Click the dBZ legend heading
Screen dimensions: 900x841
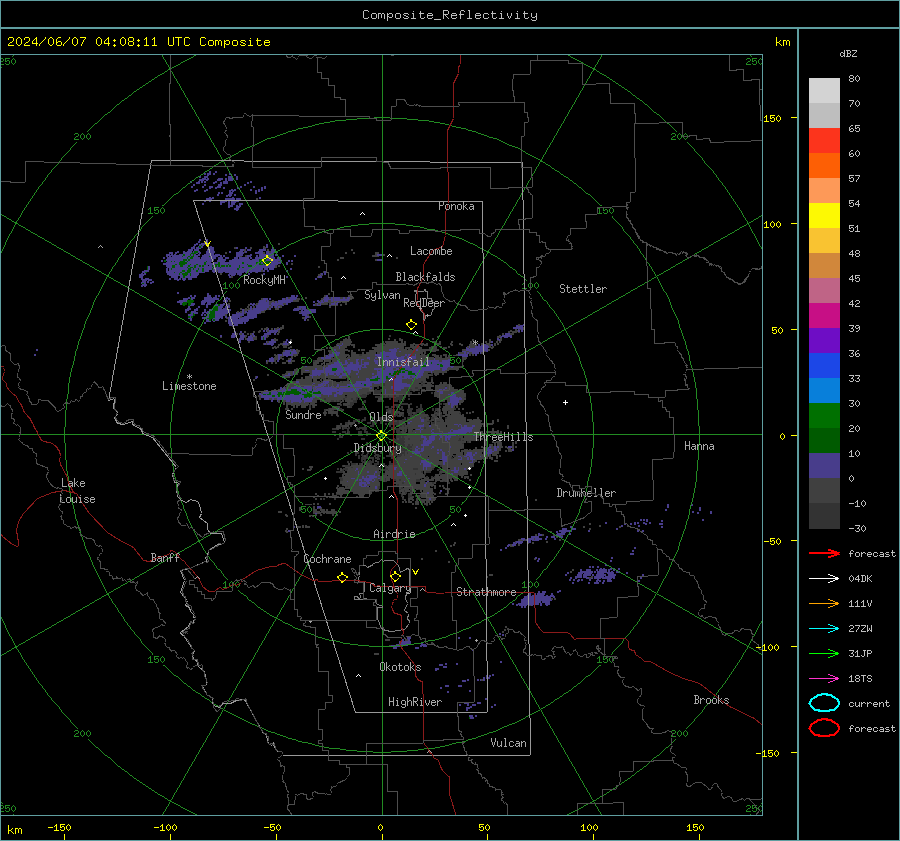(x=848, y=53)
